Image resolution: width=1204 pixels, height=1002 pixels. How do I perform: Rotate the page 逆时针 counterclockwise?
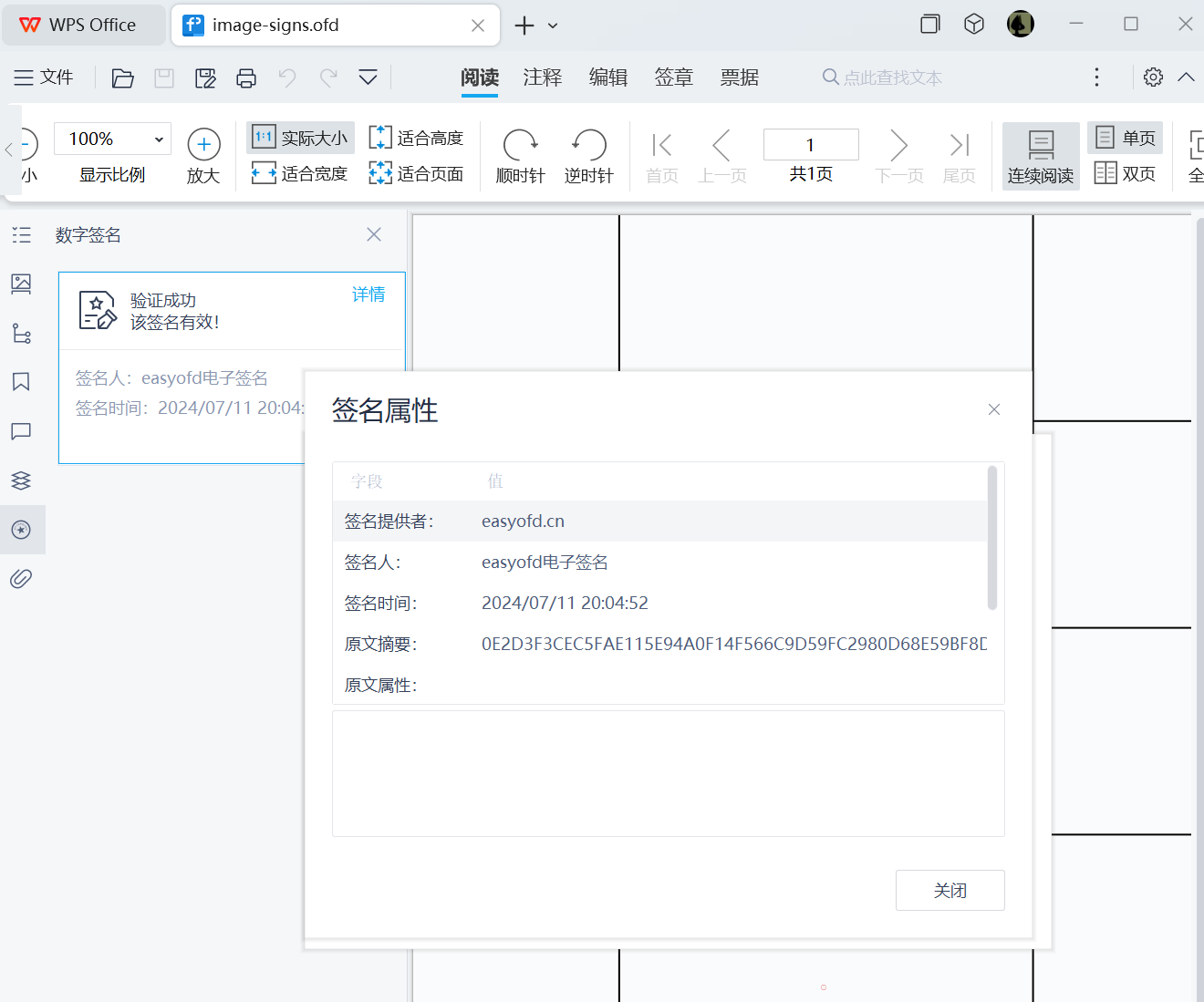coord(588,156)
